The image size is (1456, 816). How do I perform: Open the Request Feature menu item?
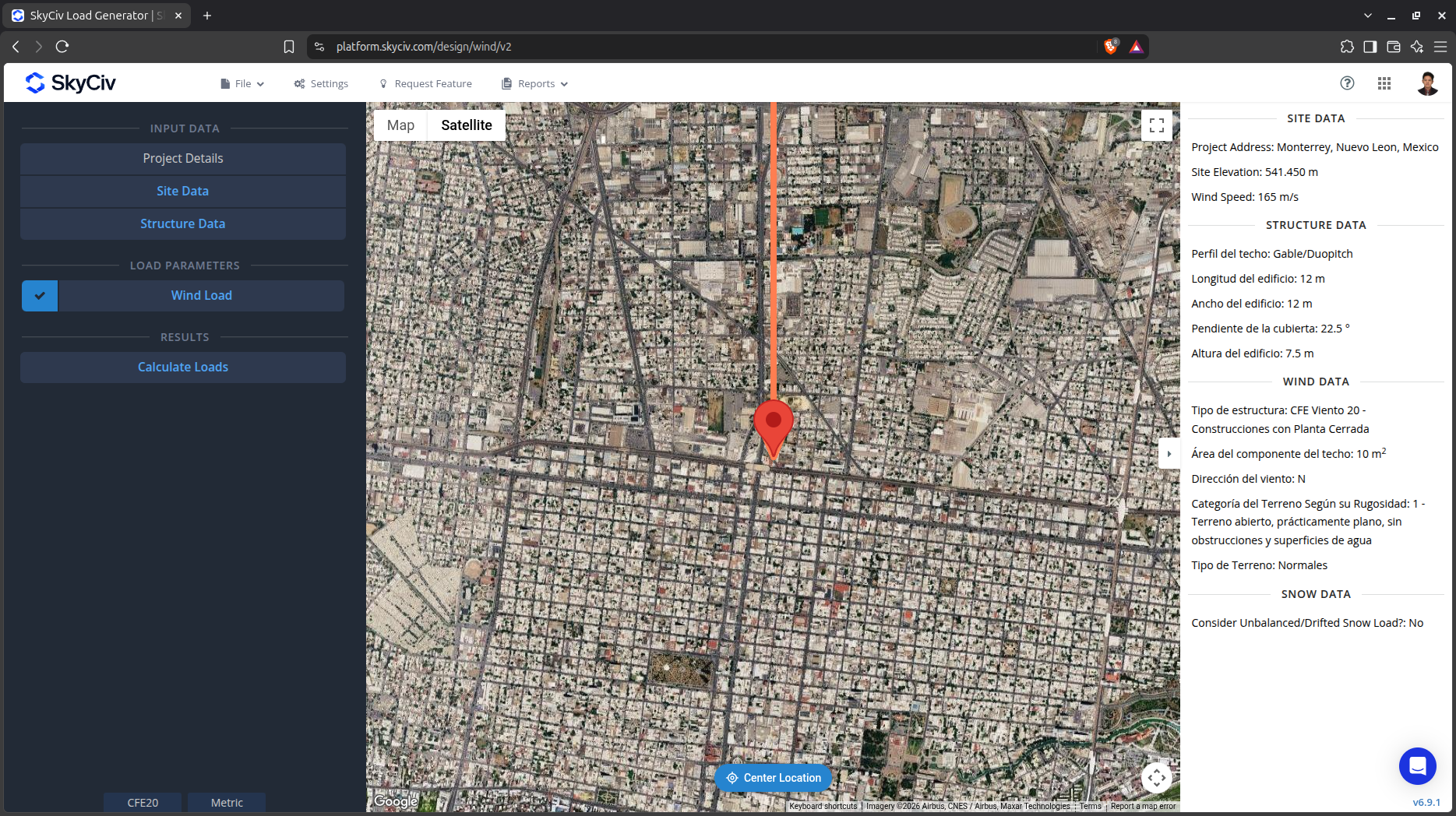[x=425, y=84]
